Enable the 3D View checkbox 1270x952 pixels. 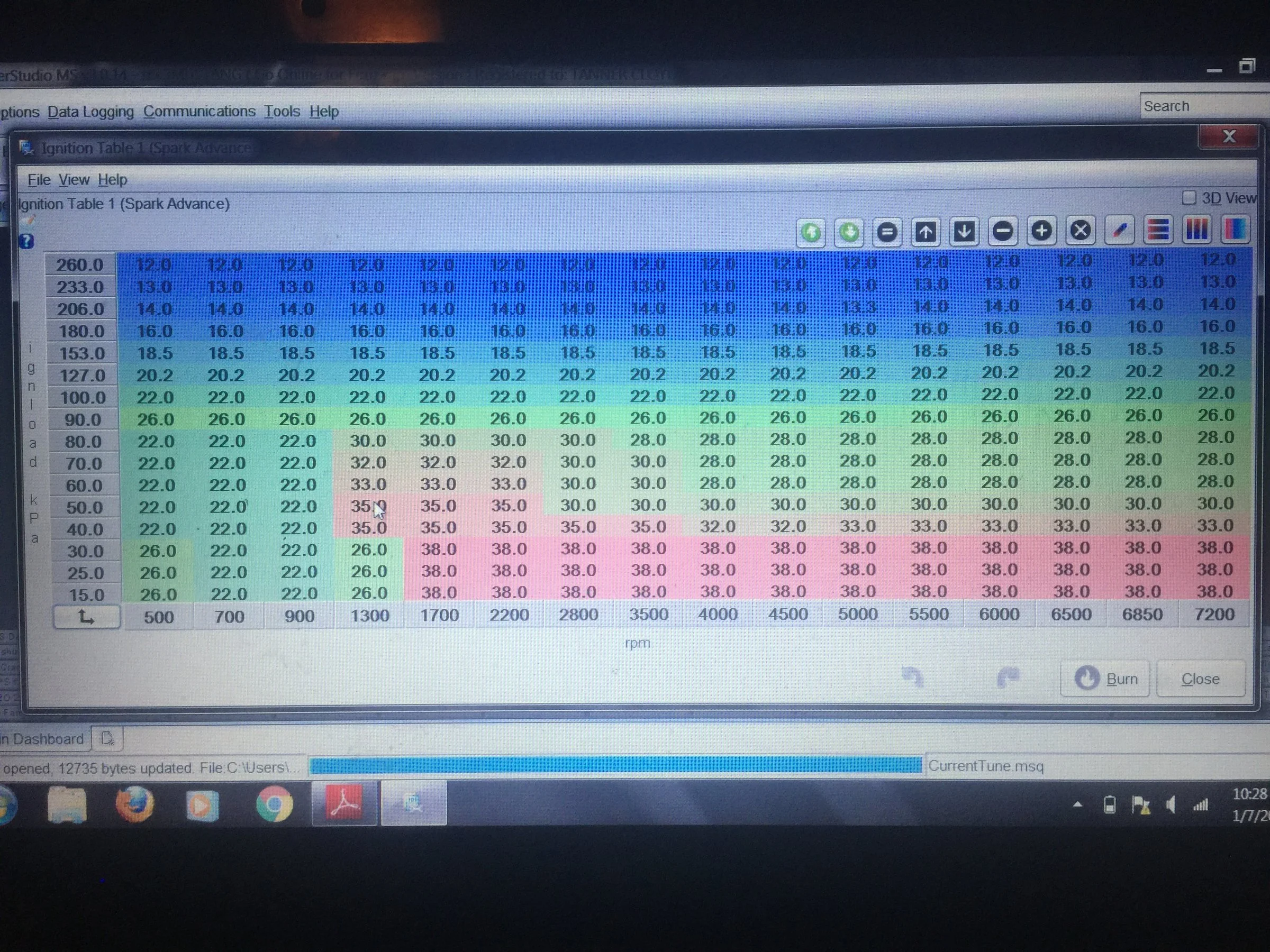pyautogui.click(x=1189, y=198)
